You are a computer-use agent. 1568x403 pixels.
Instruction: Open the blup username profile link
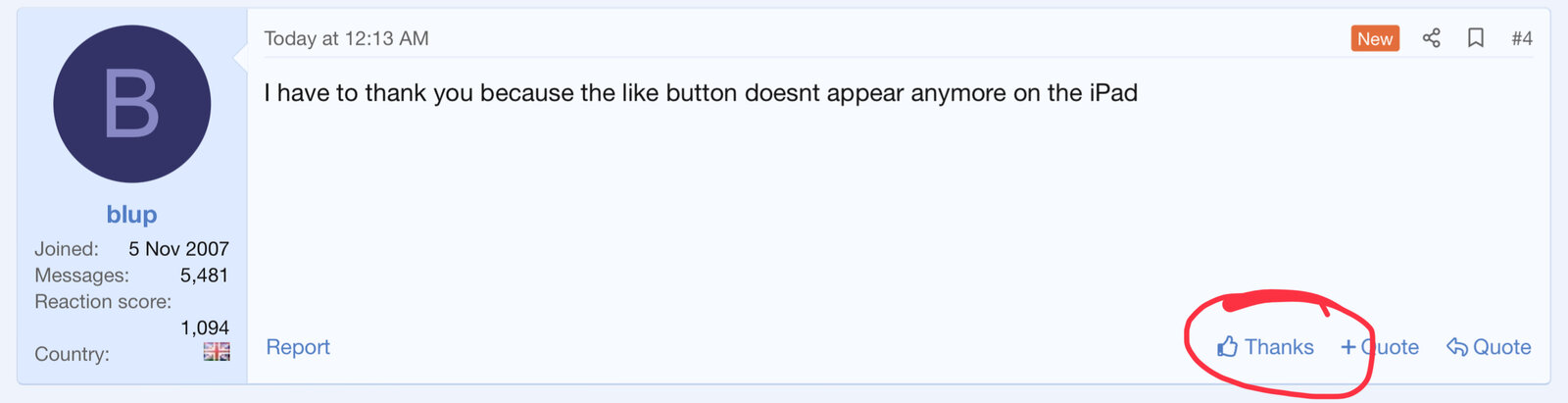click(x=131, y=214)
